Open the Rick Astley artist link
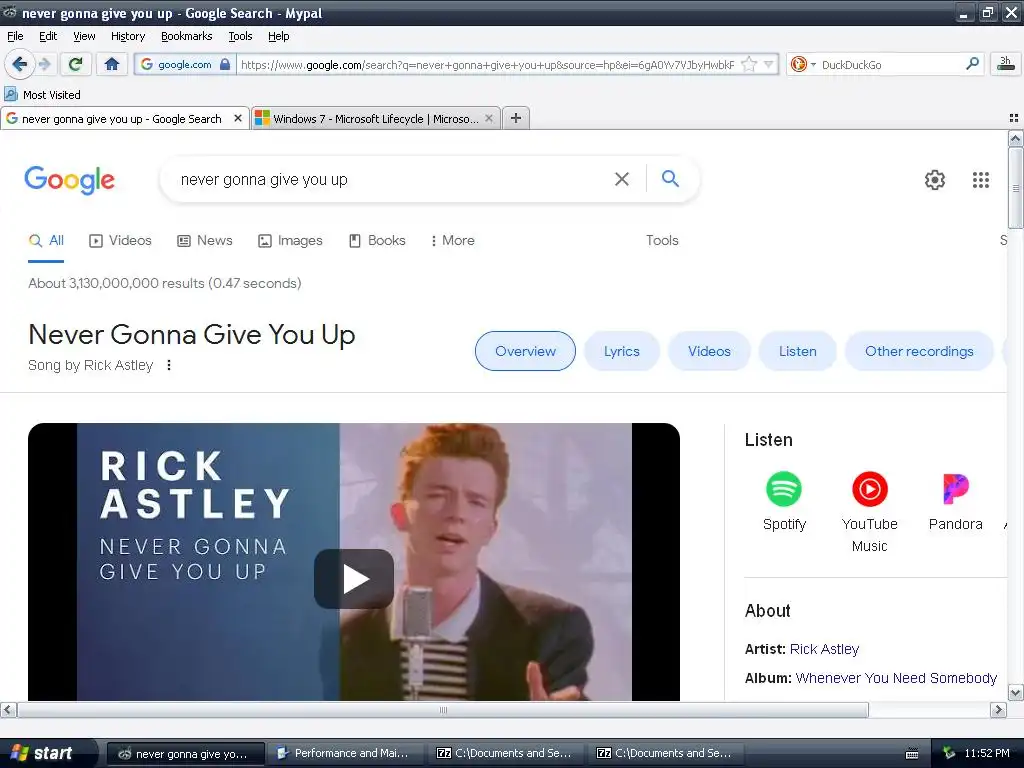This screenshot has width=1024, height=768. coord(824,649)
